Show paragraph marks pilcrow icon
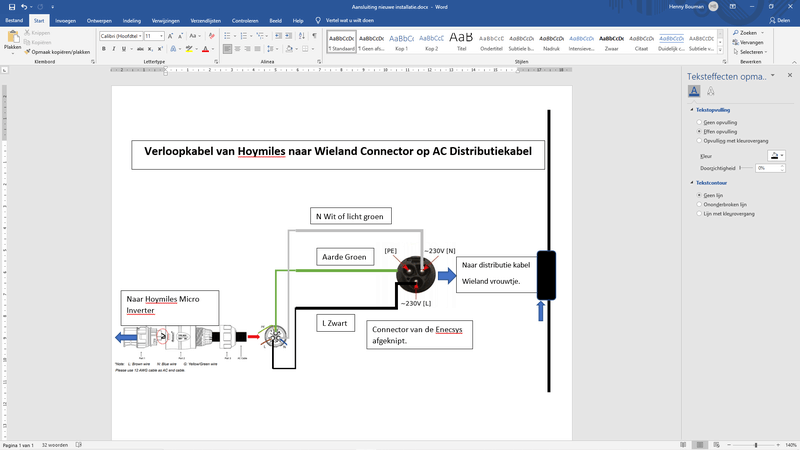800x450 pixels. 314,36
